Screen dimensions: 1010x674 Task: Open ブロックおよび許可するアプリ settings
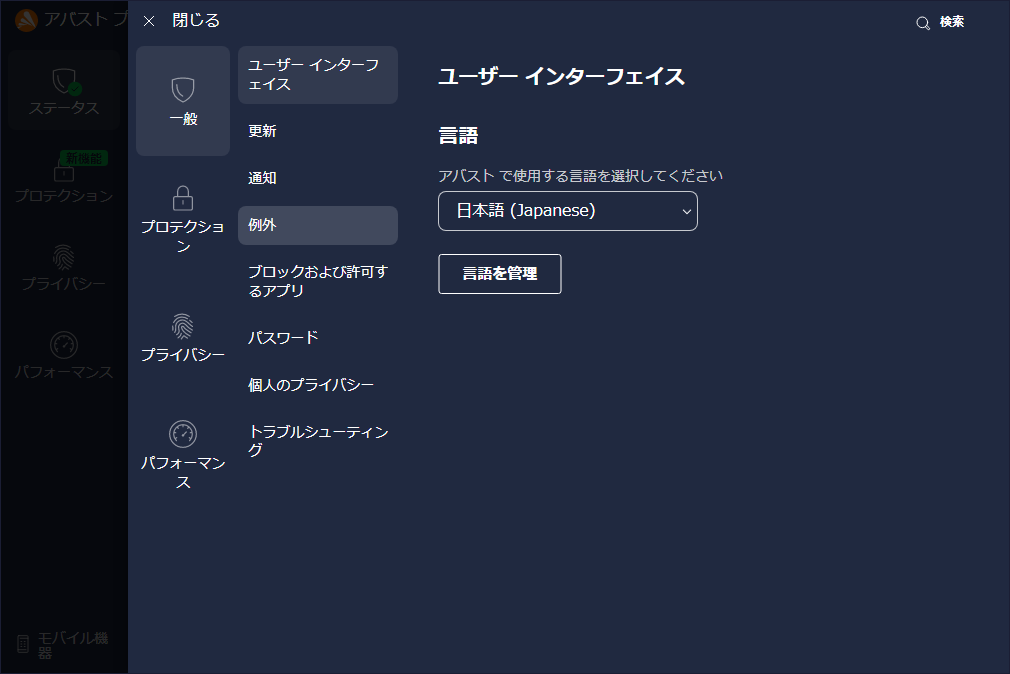[x=318, y=281]
